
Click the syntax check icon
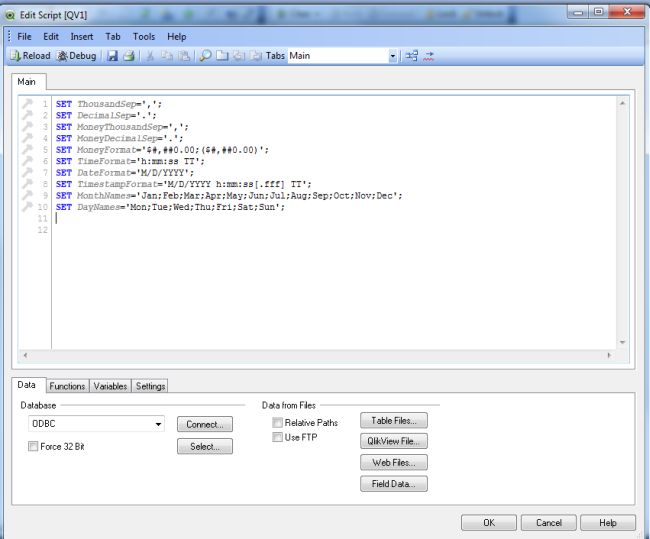(x=429, y=56)
